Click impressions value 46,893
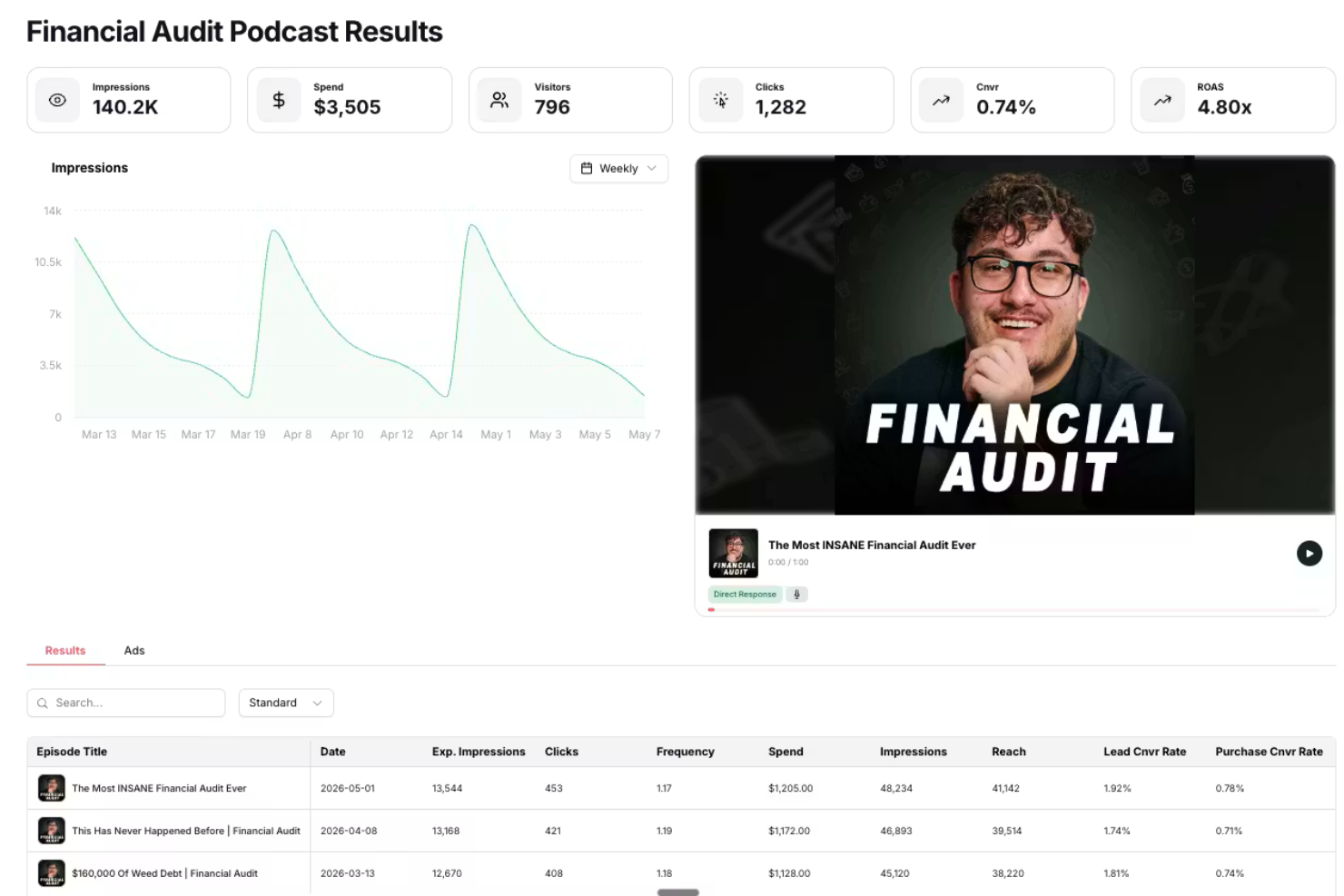This screenshot has width=1344, height=896. tap(896, 831)
